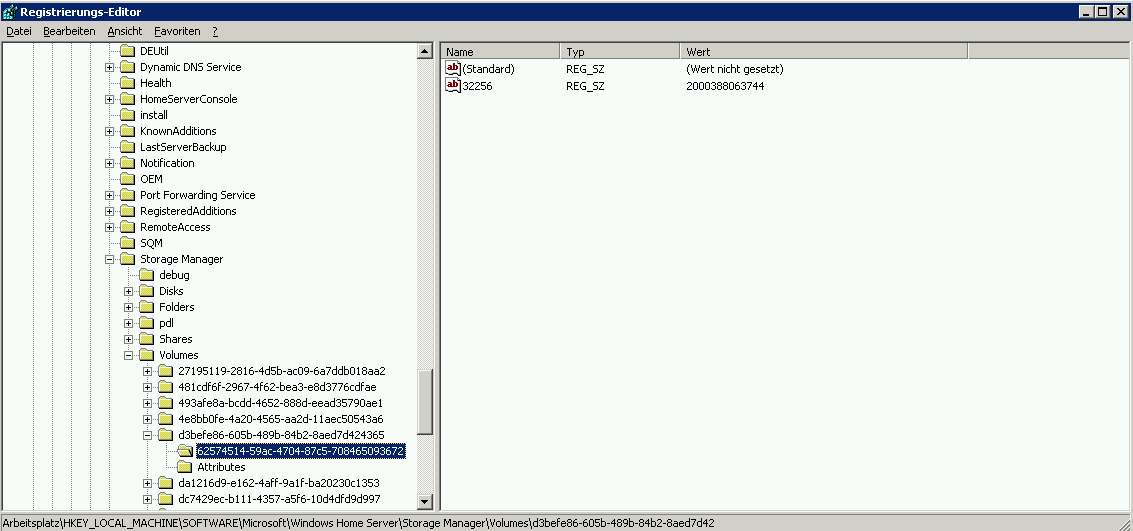
Task: Click the tree scrollbar up arrow
Action: (425, 51)
